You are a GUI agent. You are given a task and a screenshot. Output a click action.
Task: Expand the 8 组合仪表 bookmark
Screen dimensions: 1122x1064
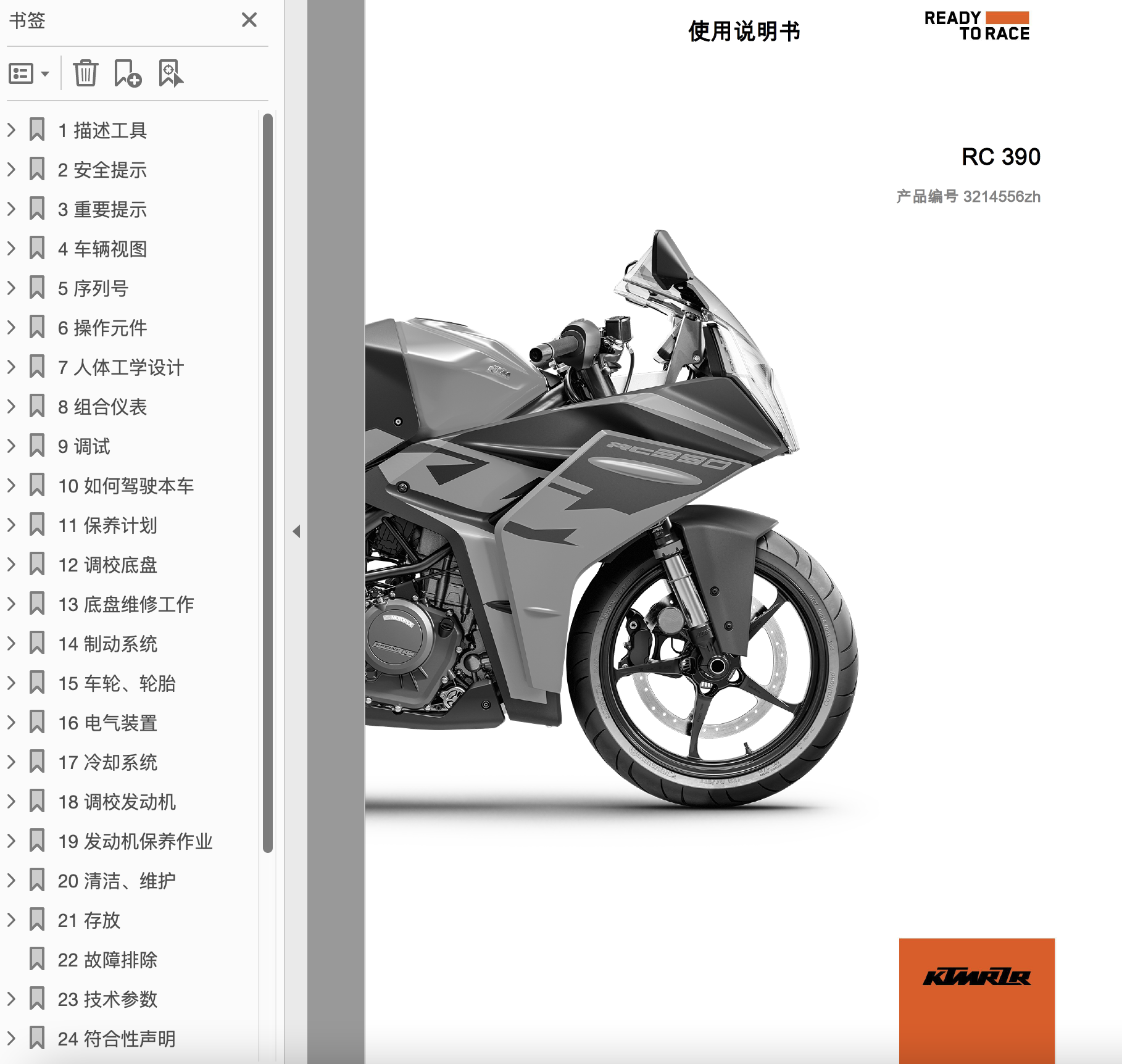(11, 406)
